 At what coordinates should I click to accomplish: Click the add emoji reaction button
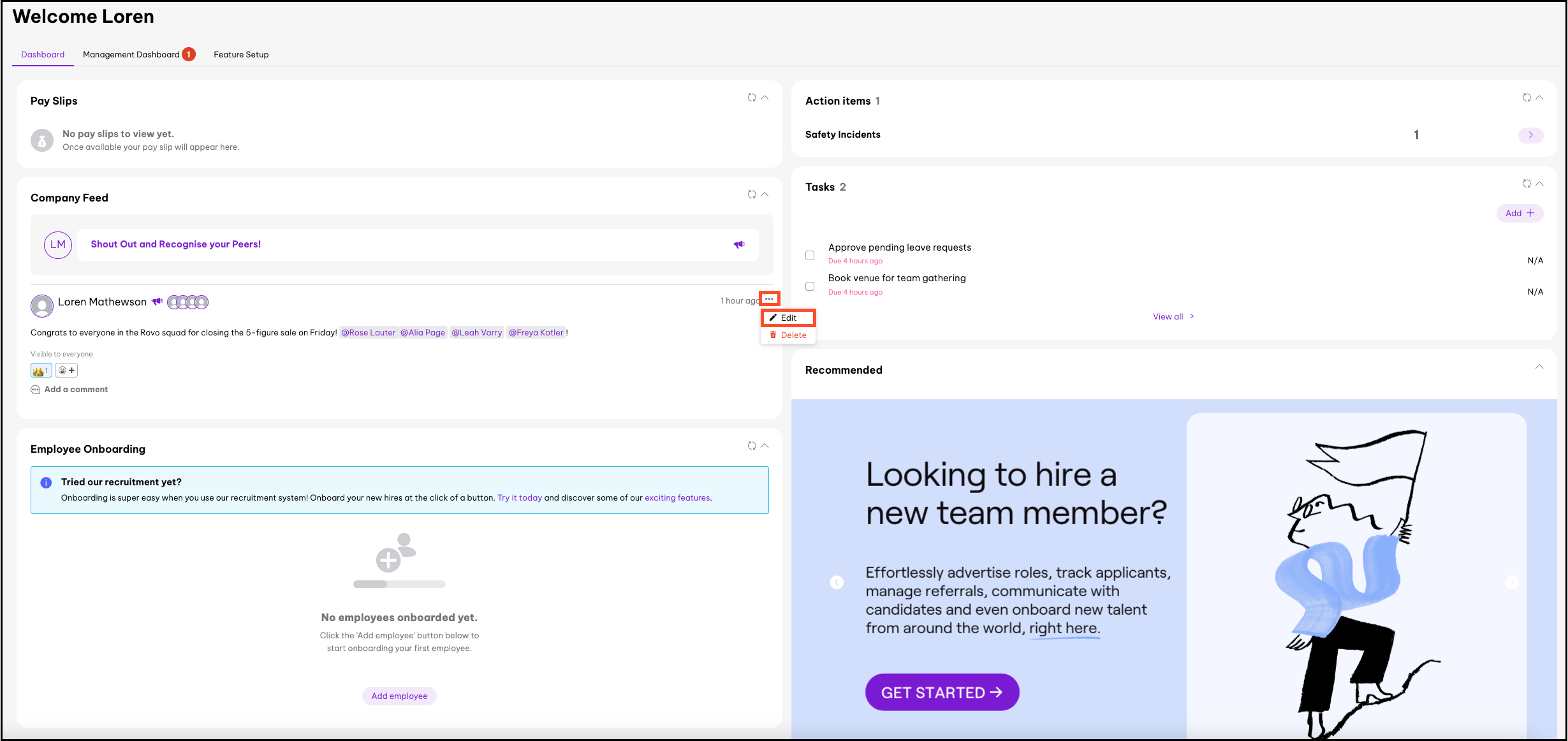[66, 370]
